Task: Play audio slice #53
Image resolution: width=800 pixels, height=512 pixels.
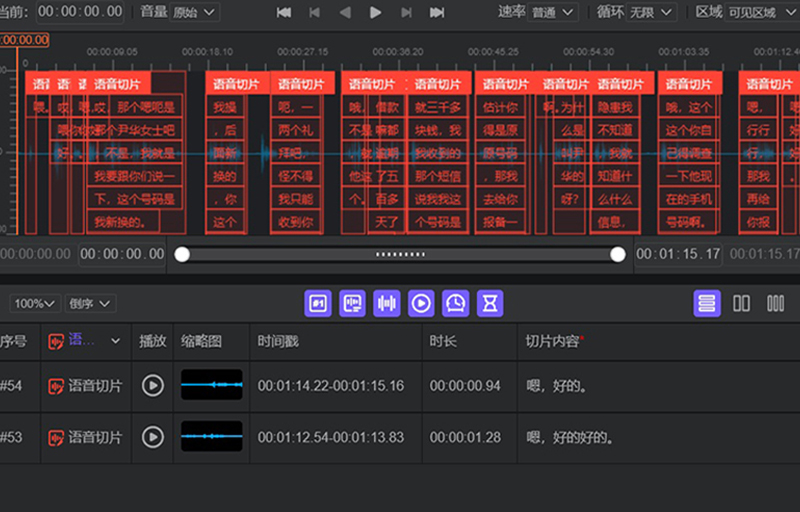Action: [153, 437]
